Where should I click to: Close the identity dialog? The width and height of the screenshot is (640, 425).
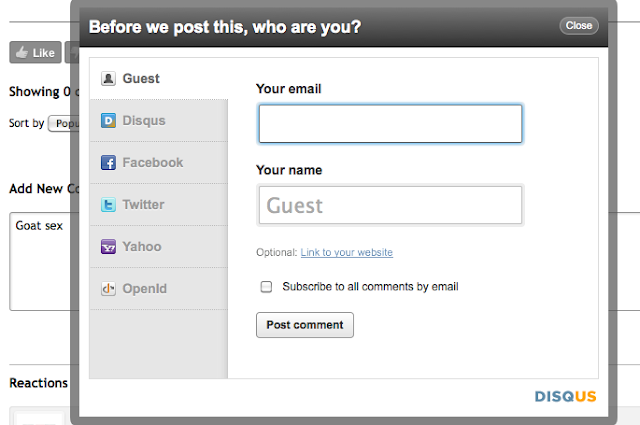[x=578, y=26]
